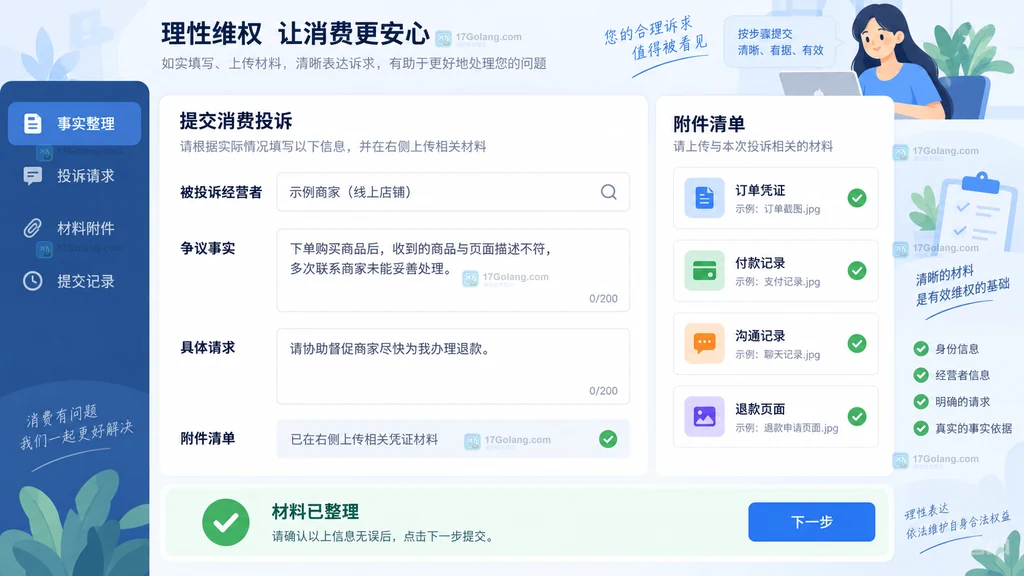Toggle the check mark on 订单凭证 card
This screenshot has height=576, width=1024.
click(x=857, y=198)
